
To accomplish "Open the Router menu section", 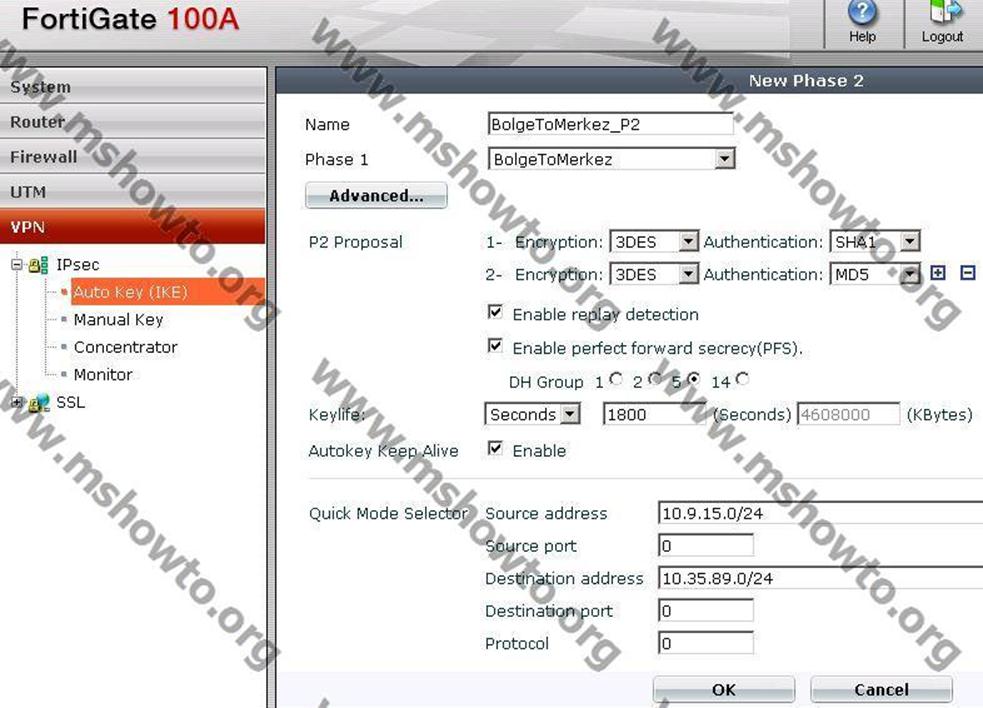I will [133, 122].
